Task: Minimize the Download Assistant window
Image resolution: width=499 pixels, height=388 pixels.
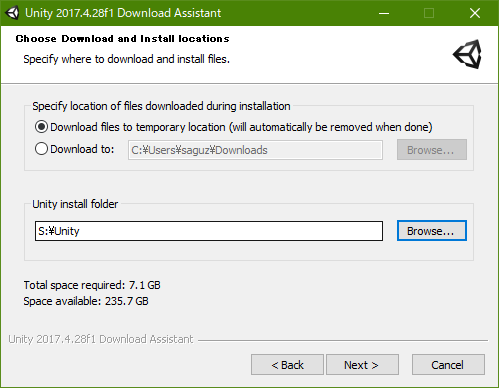Action: 384,13
